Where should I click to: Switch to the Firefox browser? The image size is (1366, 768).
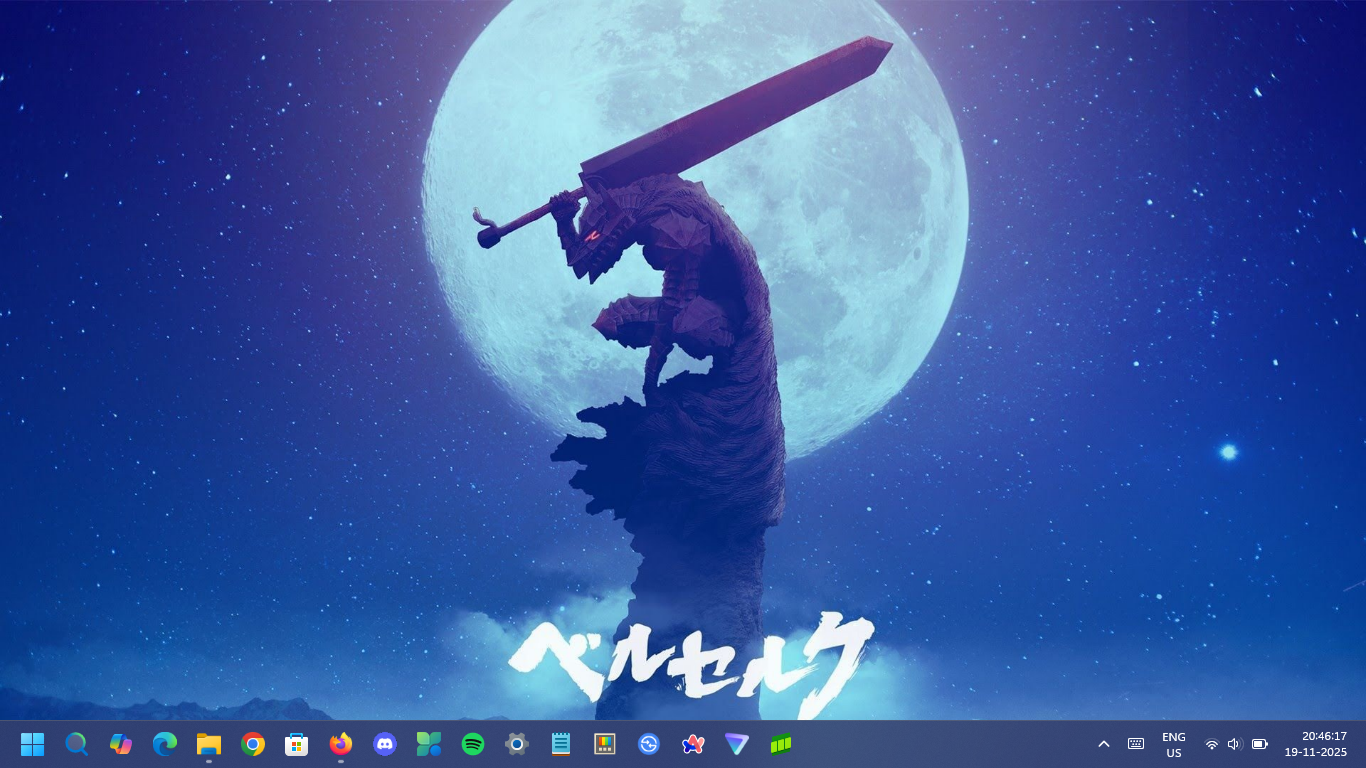[341, 744]
